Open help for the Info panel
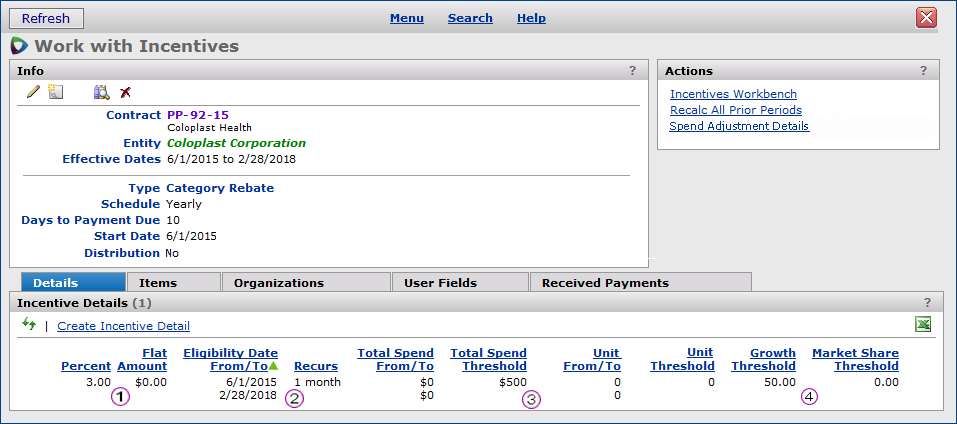The width and height of the screenshot is (957, 424). pos(632,71)
